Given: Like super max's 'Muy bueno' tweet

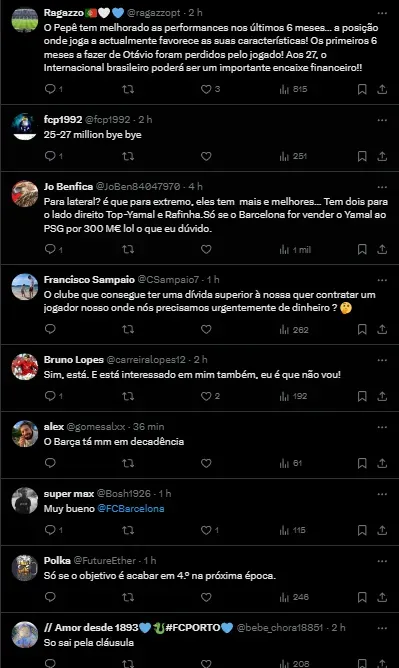Looking at the screenshot, I should click(x=207, y=530).
